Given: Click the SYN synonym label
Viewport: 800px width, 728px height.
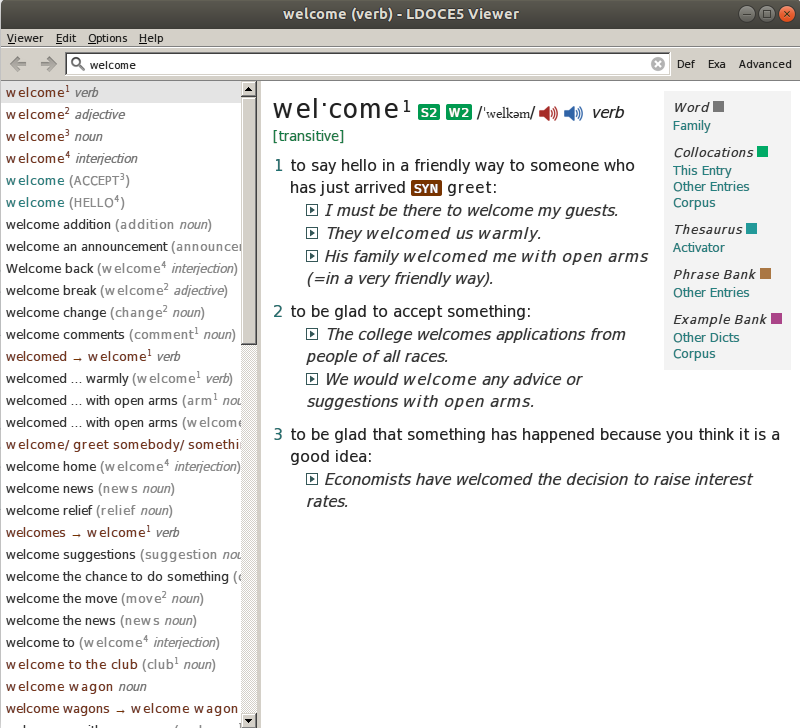Looking at the screenshot, I should (x=426, y=188).
